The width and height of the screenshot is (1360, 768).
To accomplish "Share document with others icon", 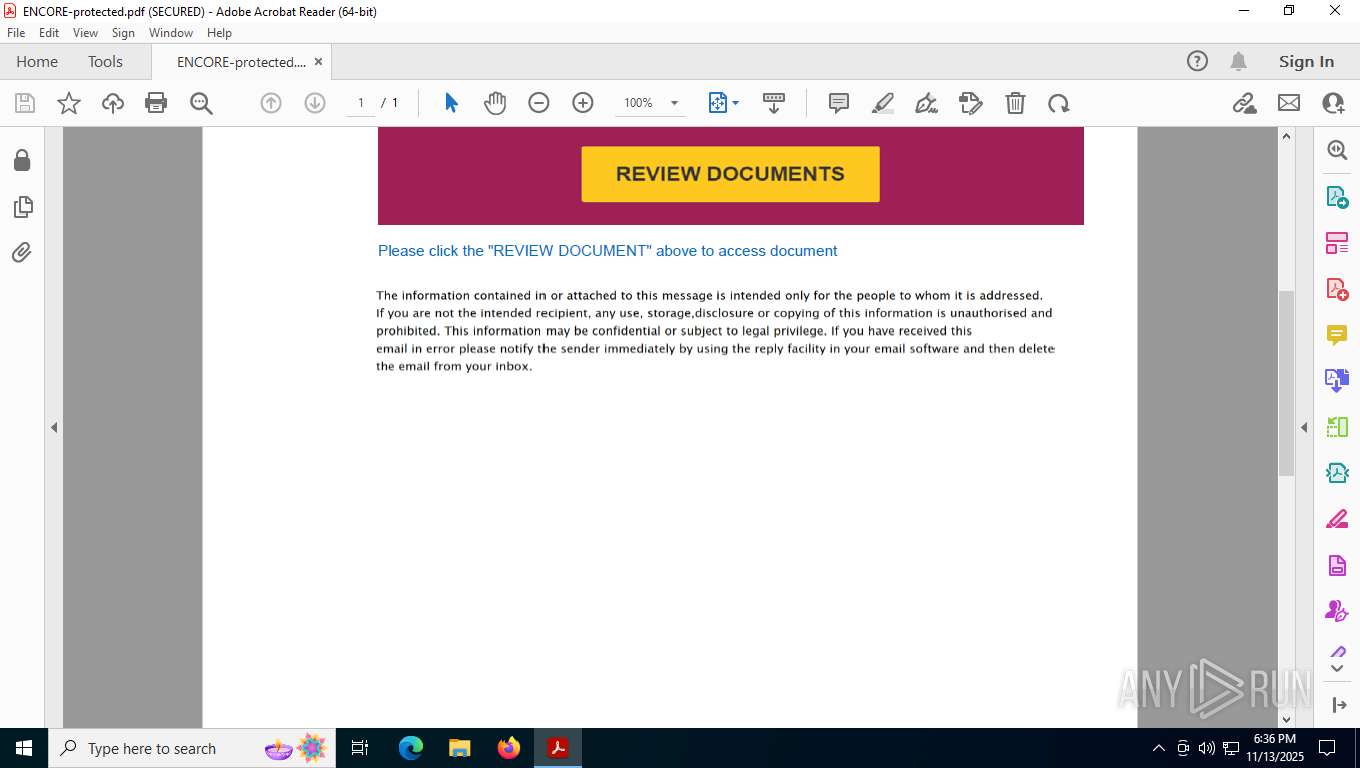I will pos(1333,103).
